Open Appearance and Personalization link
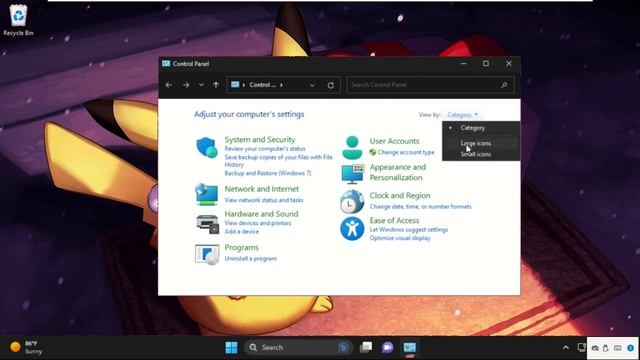640x360 pixels. pyautogui.click(x=398, y=172)
